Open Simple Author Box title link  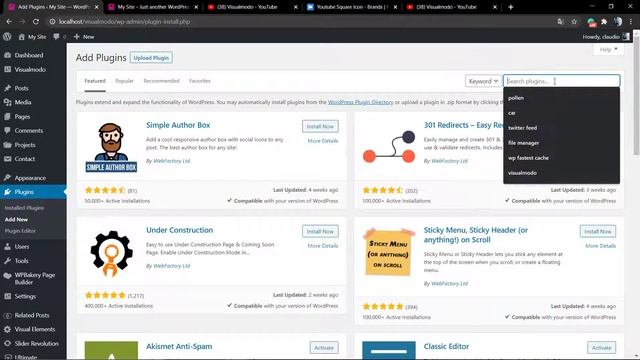click(x=178, y=125)
